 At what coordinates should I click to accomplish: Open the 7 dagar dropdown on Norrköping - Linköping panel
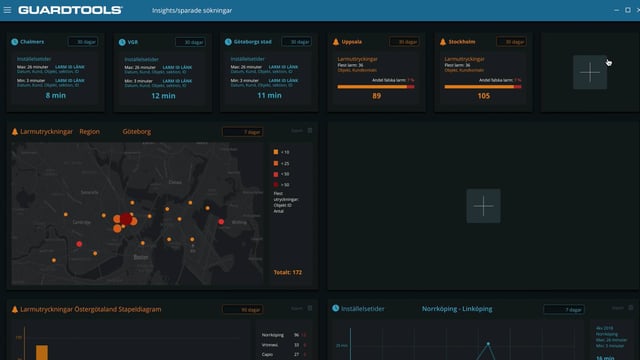pos(564,309)
